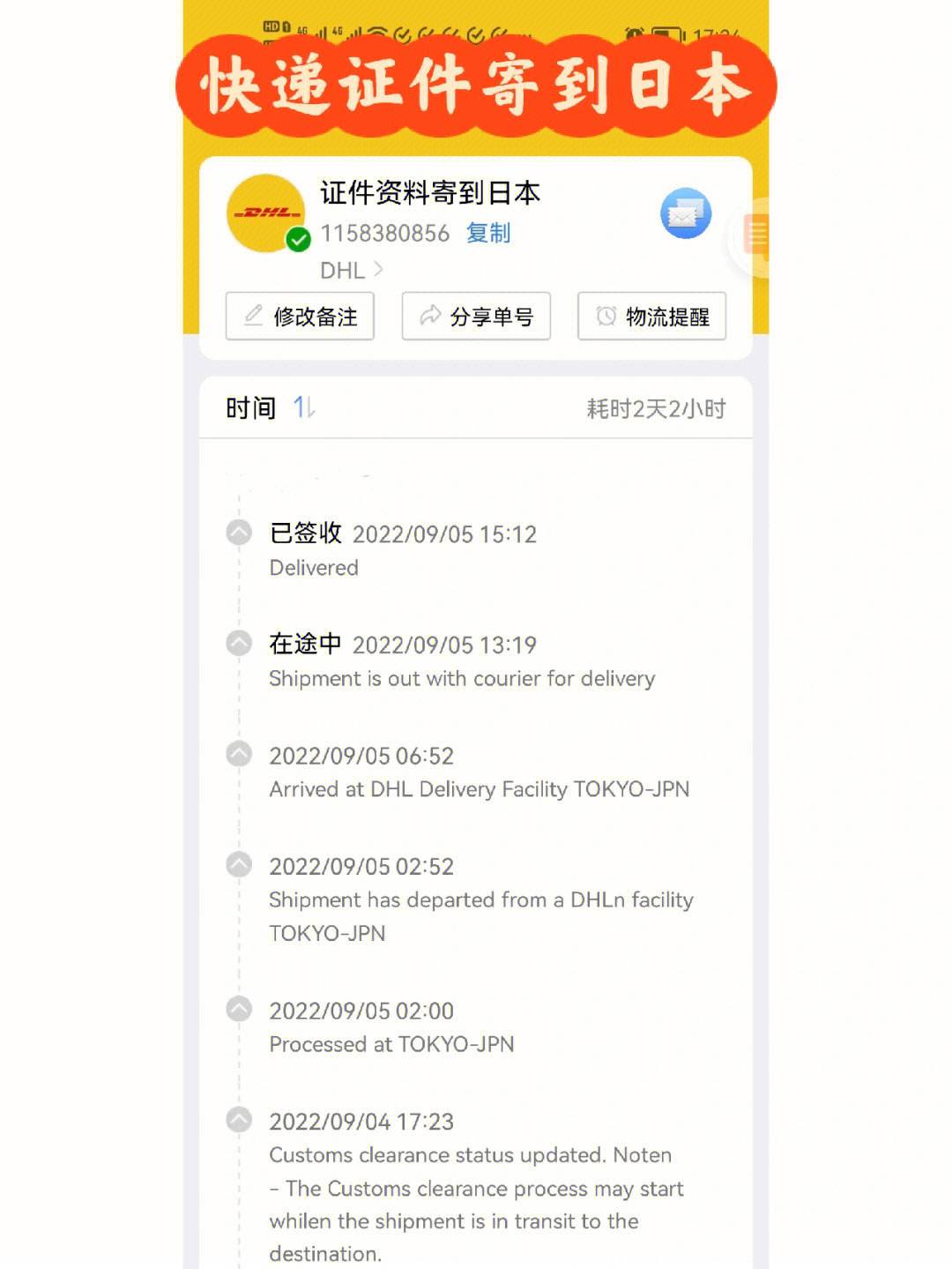
Task: Tap the green verified checkmark badge
Action: pos(299,240)
